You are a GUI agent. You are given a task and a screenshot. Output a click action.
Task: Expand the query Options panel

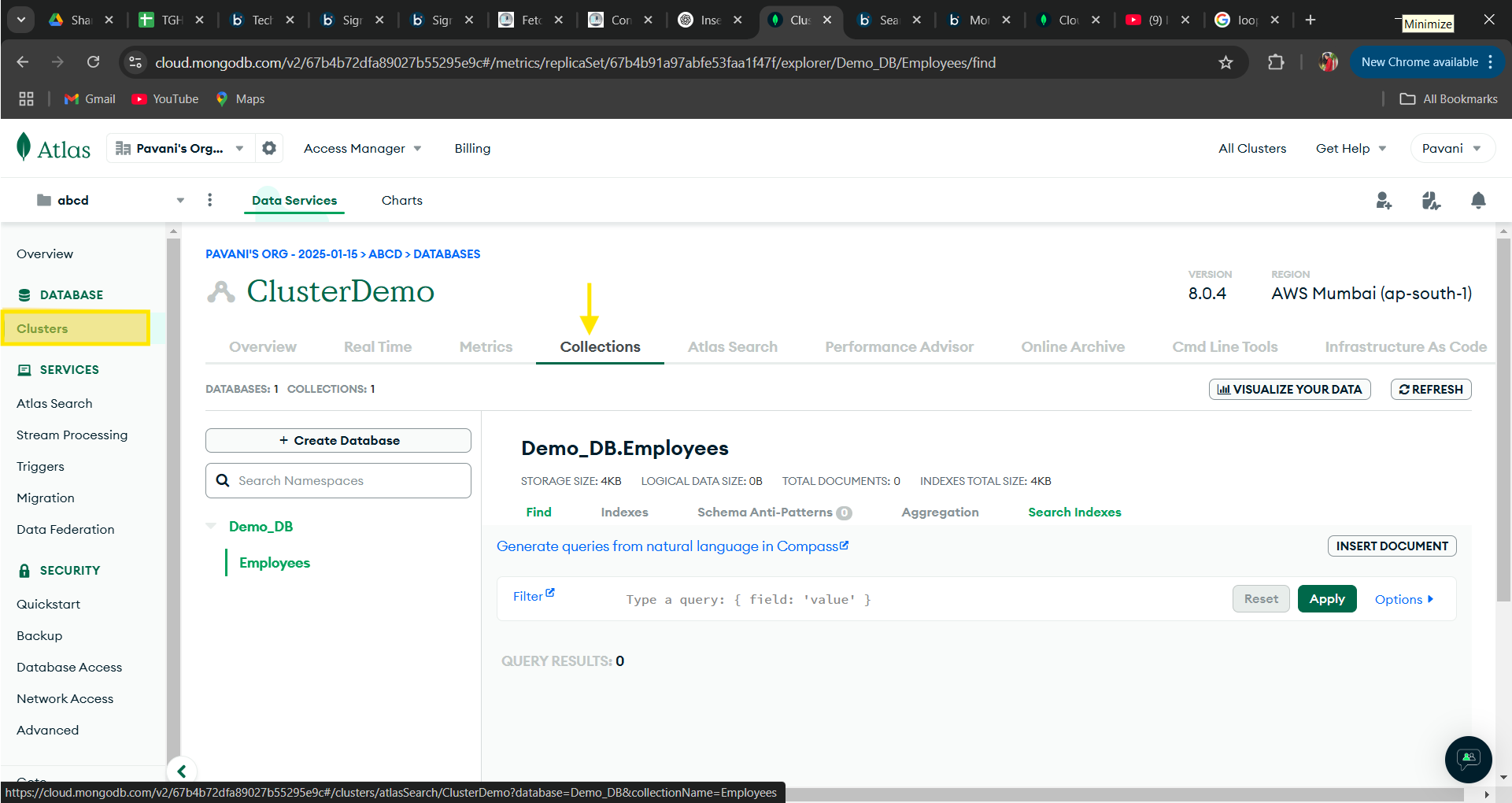coord(1404,599)
